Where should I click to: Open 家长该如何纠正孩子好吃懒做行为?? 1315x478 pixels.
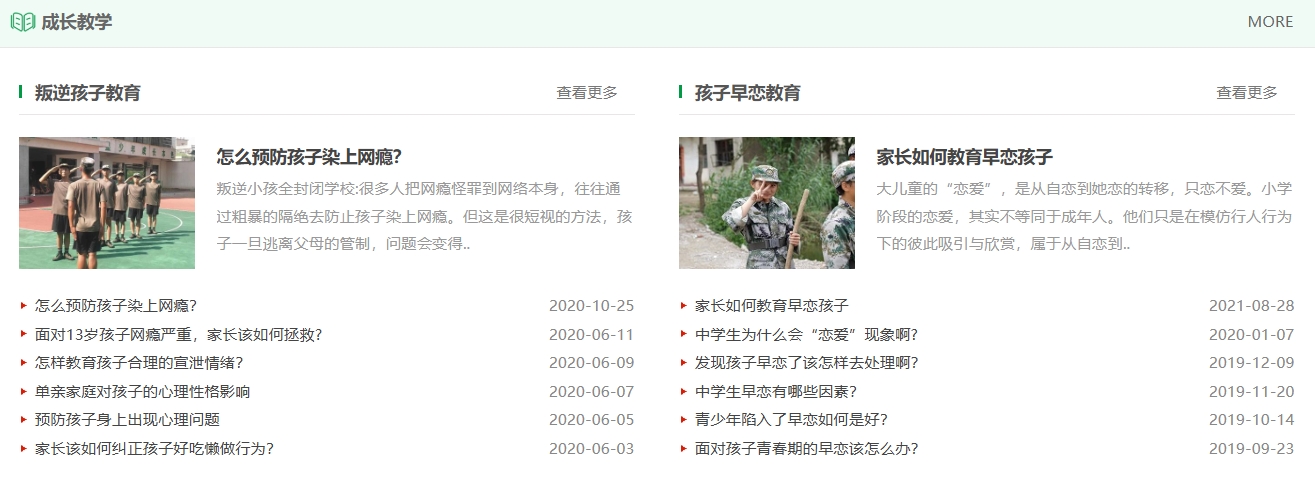(x=155, y=449)
